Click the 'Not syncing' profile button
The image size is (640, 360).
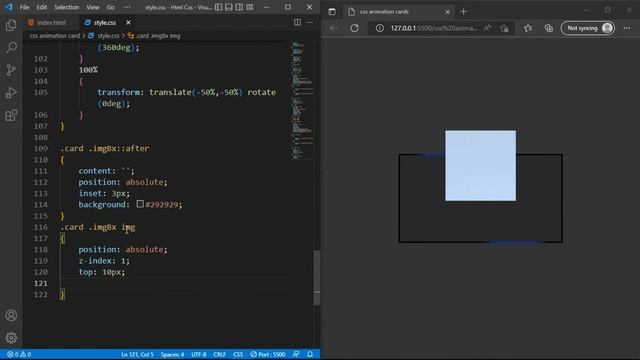(x=588, y=28)
